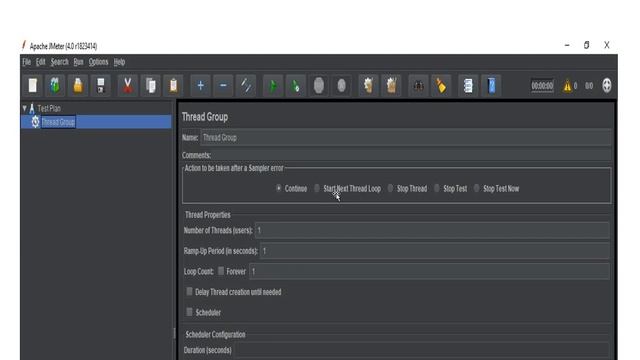Select the Stop Test radio option
Viewport: 640px width, 360px height.
point(437,188)
